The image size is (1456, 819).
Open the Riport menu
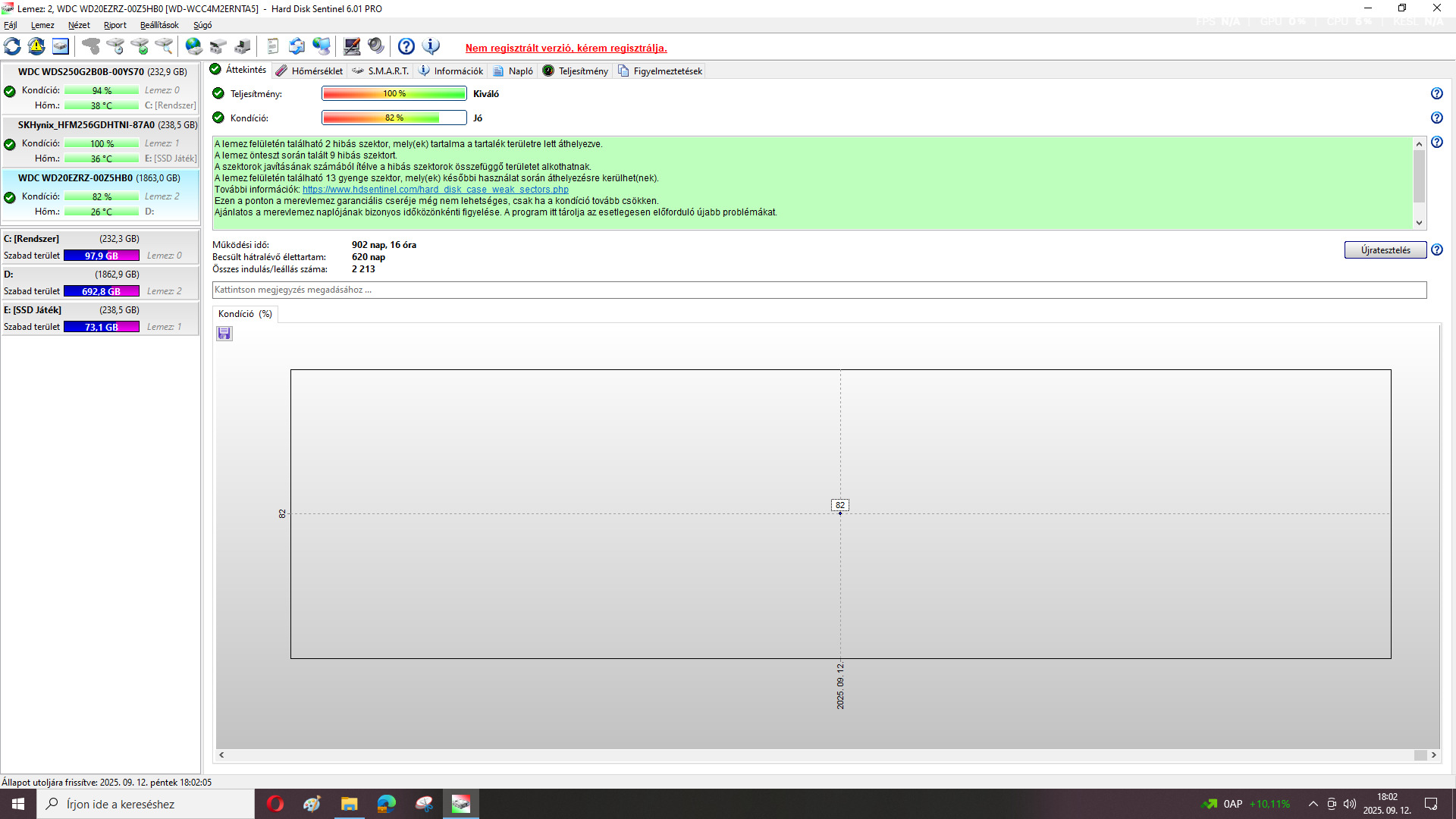pos(115,25)
